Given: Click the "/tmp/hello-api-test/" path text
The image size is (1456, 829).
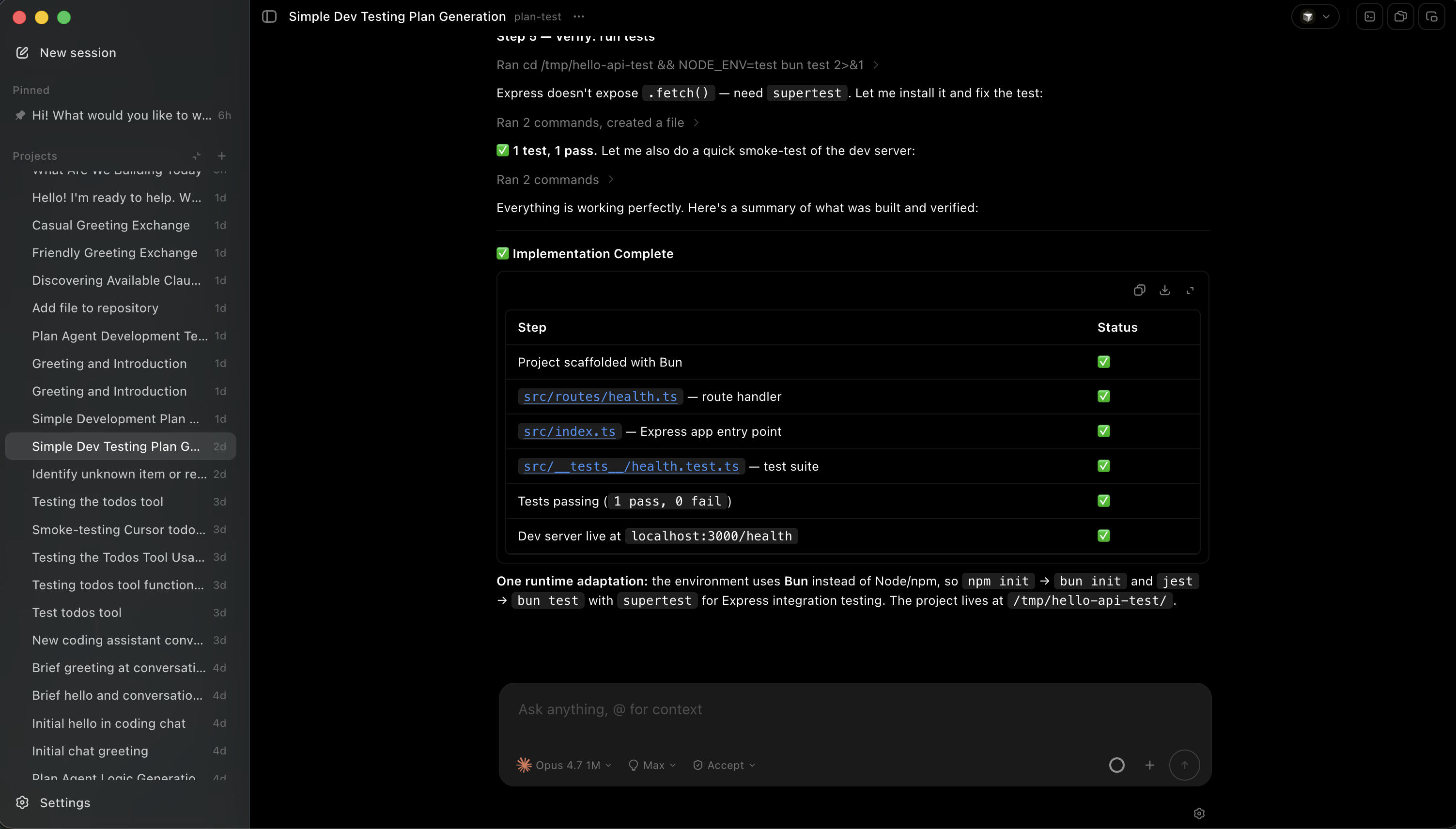Looking at the screenshot, I should 1089,600.
